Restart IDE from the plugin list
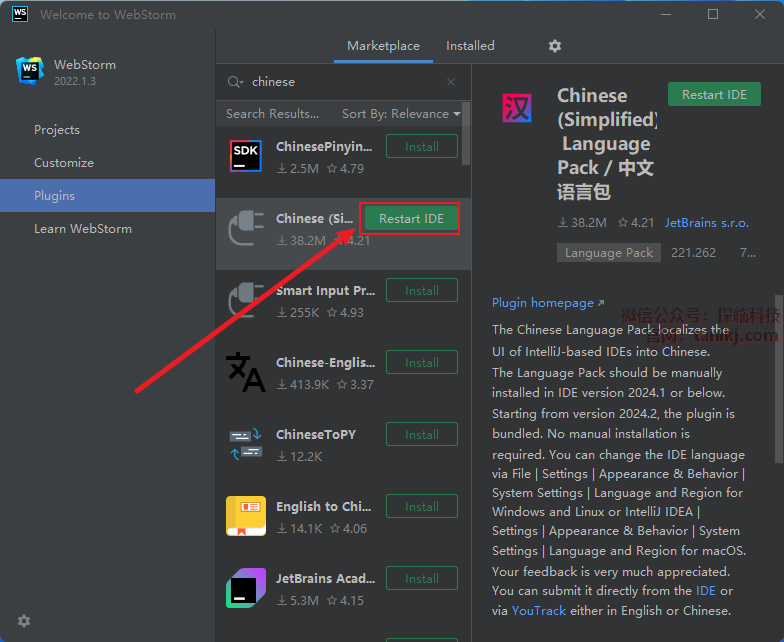 pos(411,219)
